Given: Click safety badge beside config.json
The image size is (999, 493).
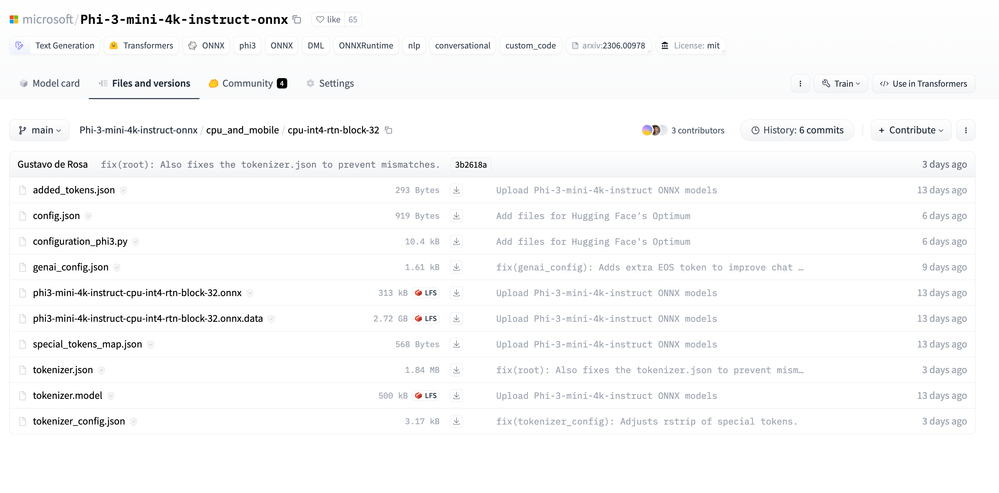Looking at the screenshot, I should 89,216.
